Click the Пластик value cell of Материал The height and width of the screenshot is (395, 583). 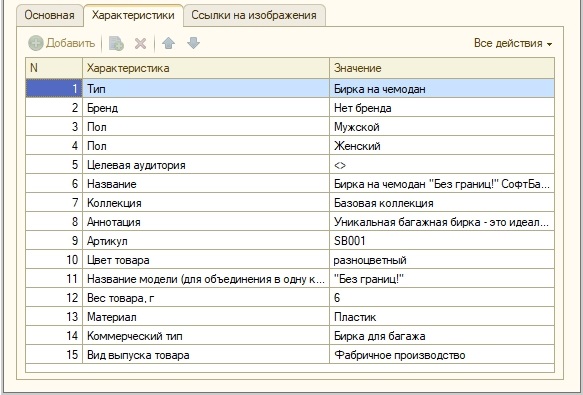pos(442,317)
